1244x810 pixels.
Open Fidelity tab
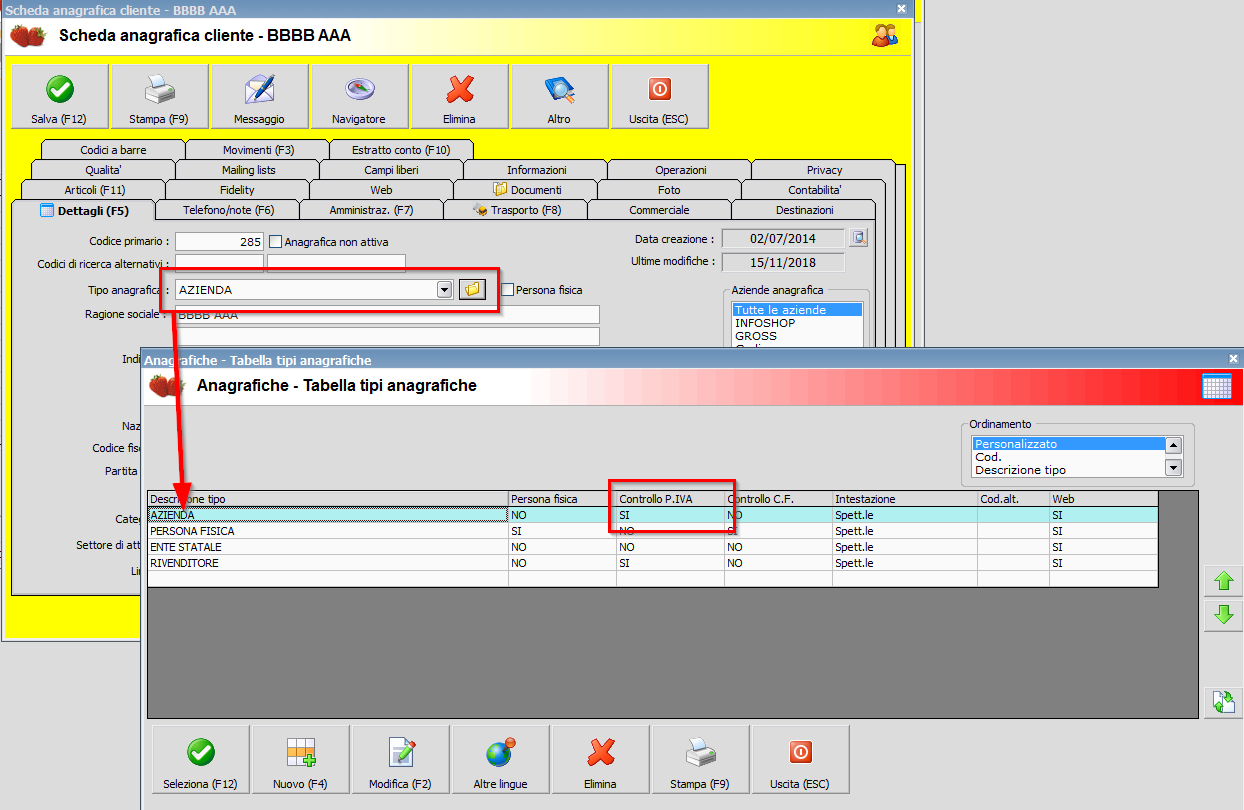click(237, 190)
